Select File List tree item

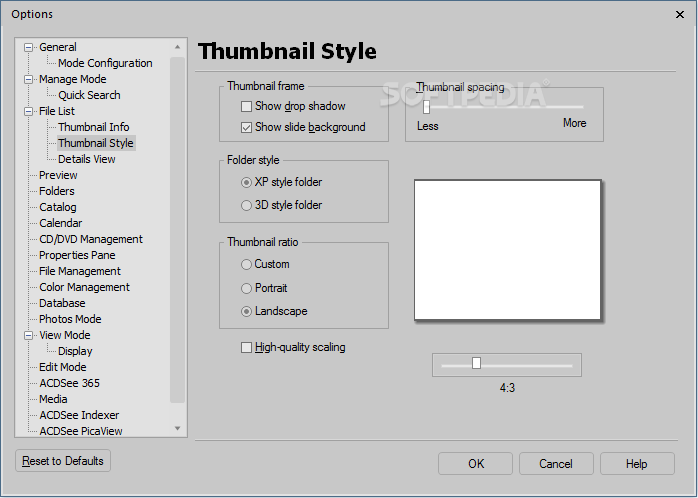coord(57,111)
